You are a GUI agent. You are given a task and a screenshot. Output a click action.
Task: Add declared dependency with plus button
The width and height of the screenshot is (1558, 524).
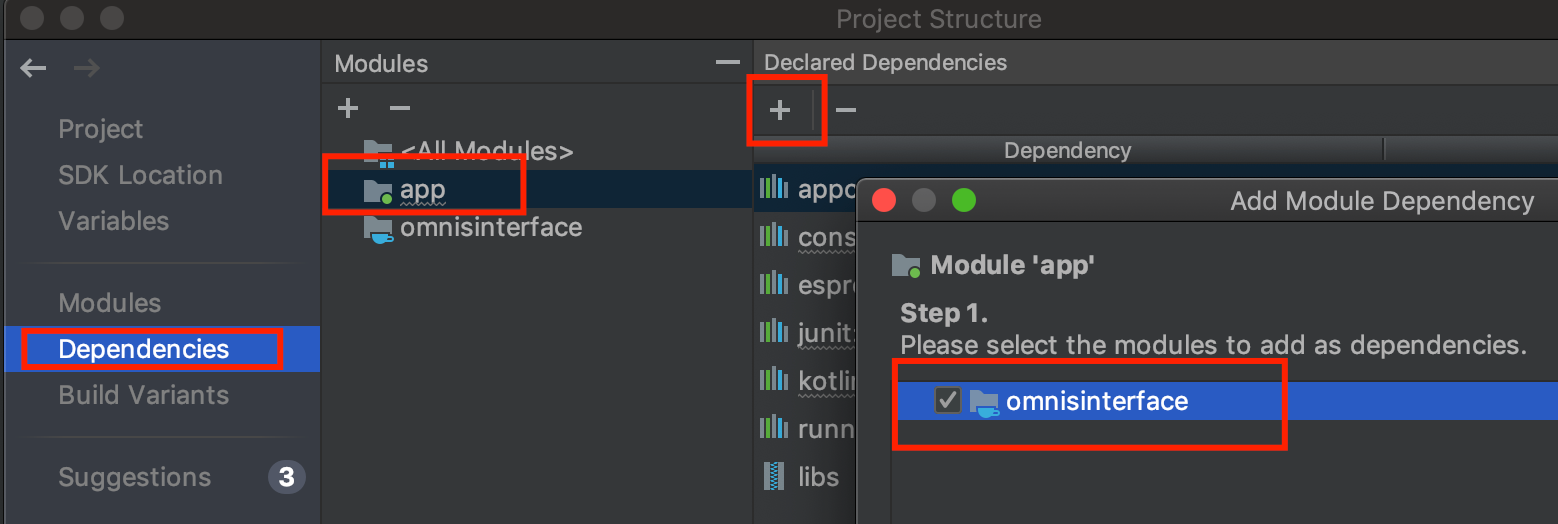pos(780,110)
